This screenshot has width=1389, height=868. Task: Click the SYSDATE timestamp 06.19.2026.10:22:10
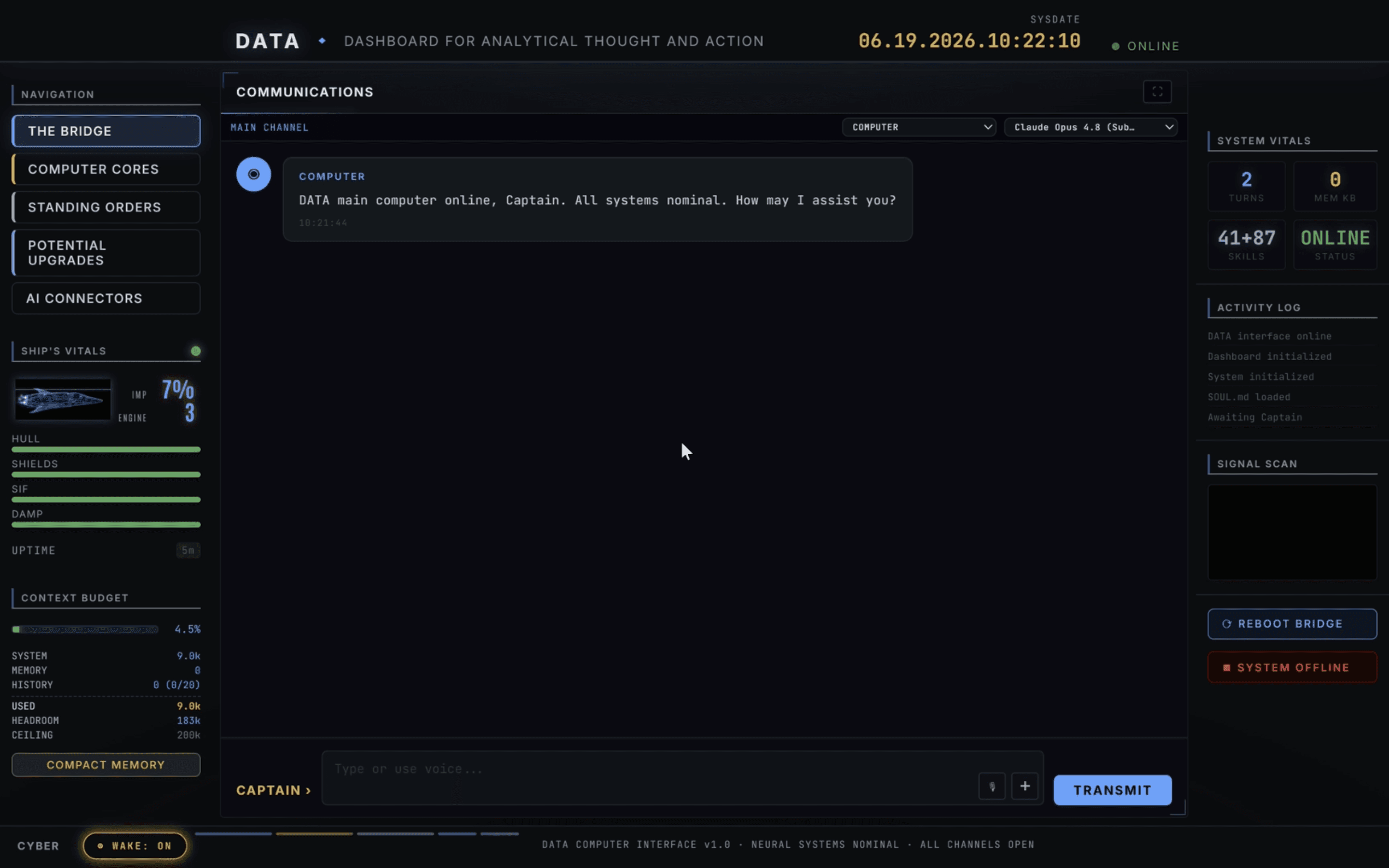[x=969, y=41]
